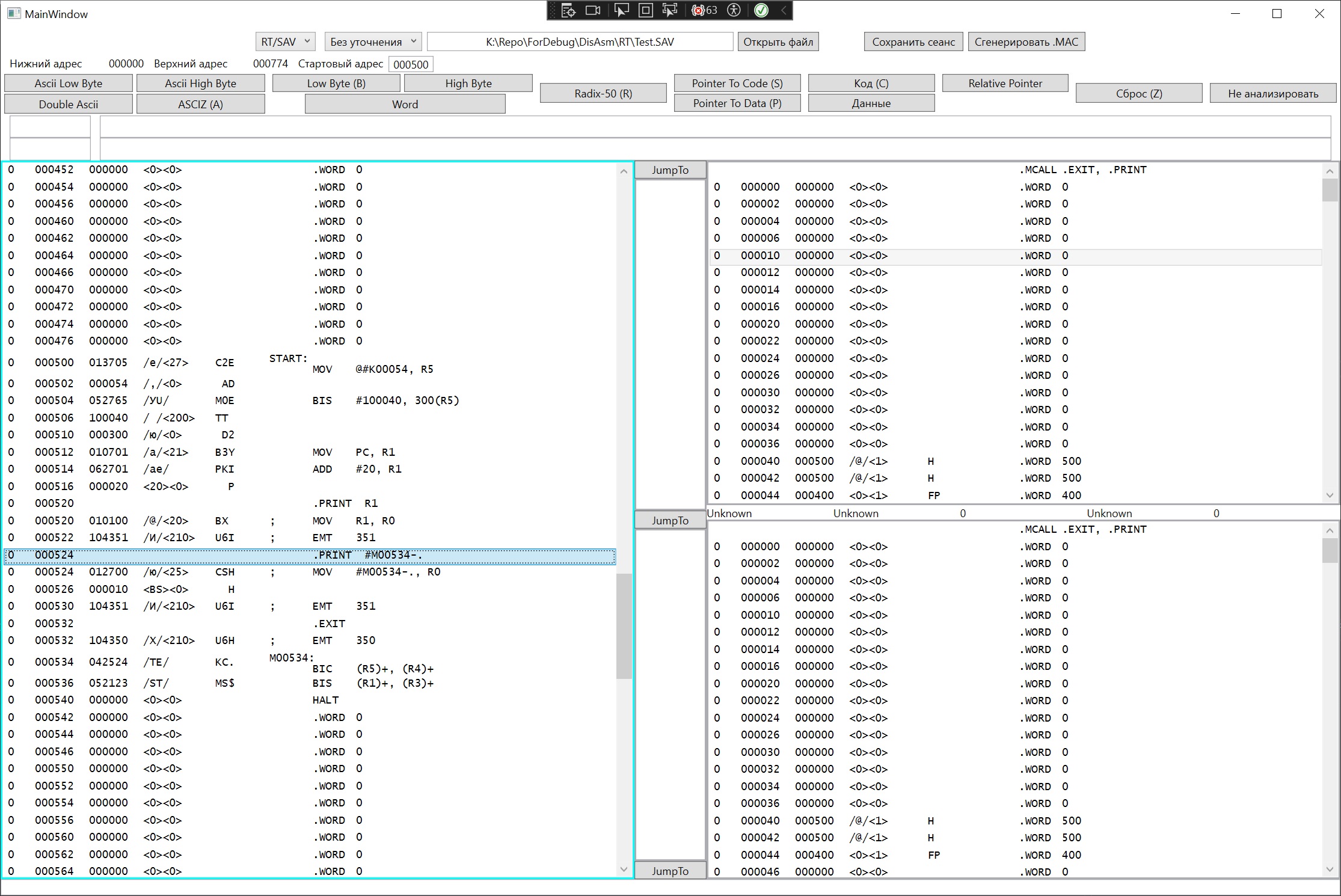Enable Select Element tool in debug toolbar
This screenshot has width=1341, height=896.
(621, 10)
